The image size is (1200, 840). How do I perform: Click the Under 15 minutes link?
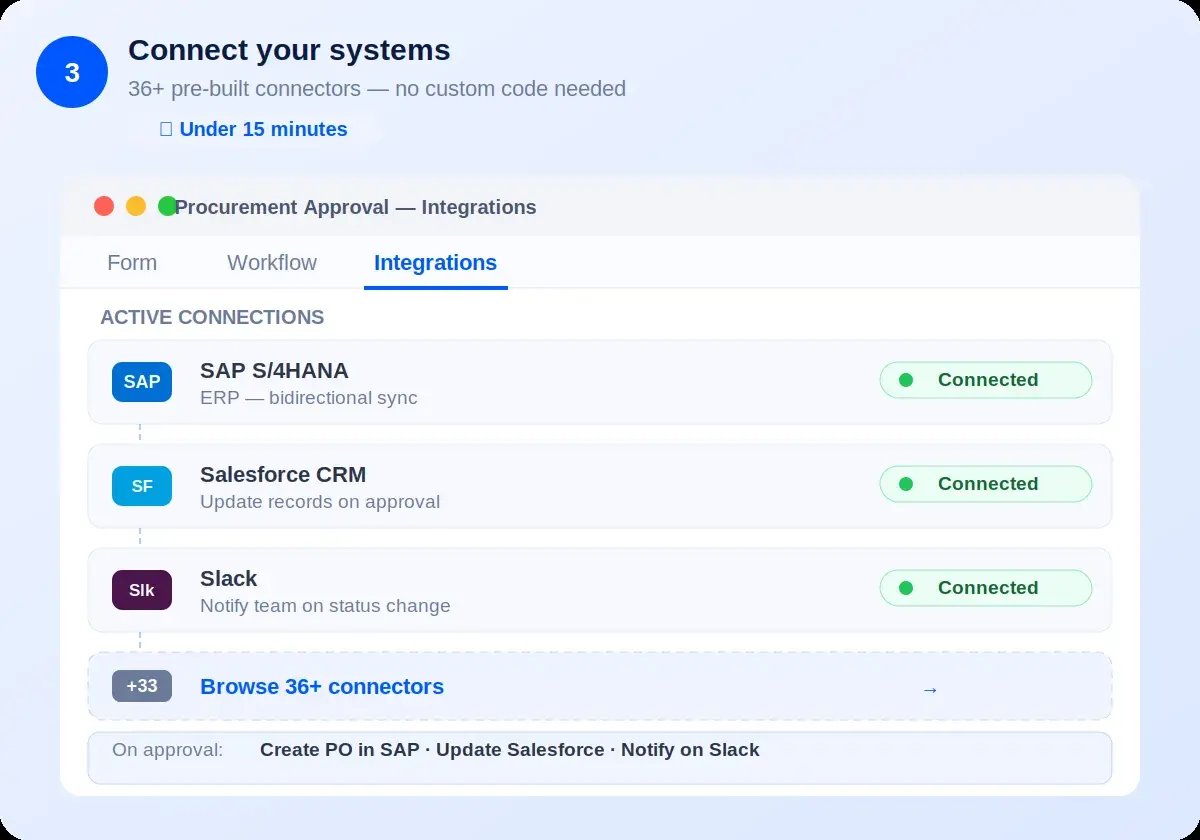click(263, 129)
